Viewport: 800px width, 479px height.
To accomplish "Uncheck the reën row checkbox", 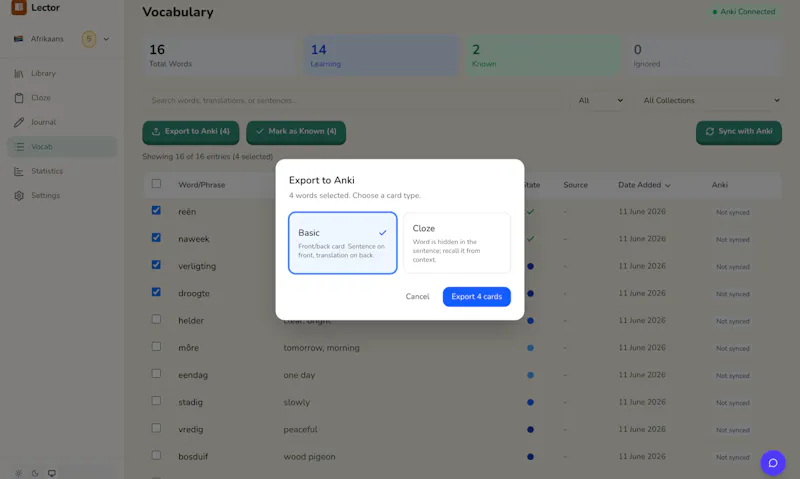I will 156,210.
